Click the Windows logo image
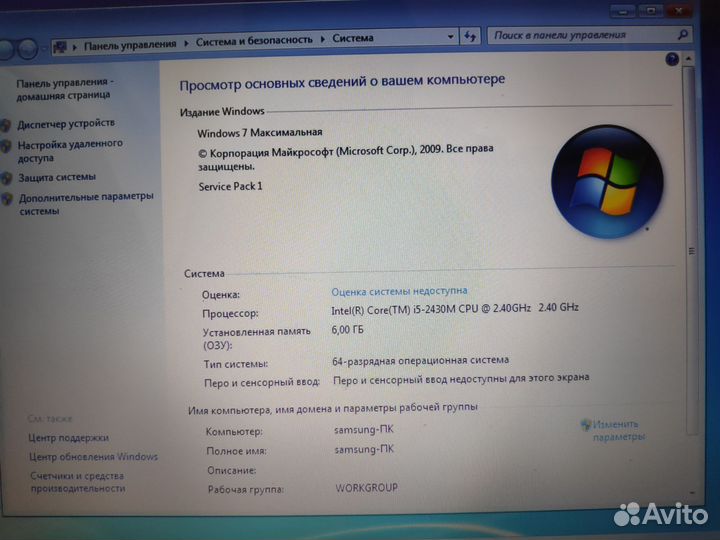Image resolution: width=720 pixels, height=540 pixels. (607, 182)
